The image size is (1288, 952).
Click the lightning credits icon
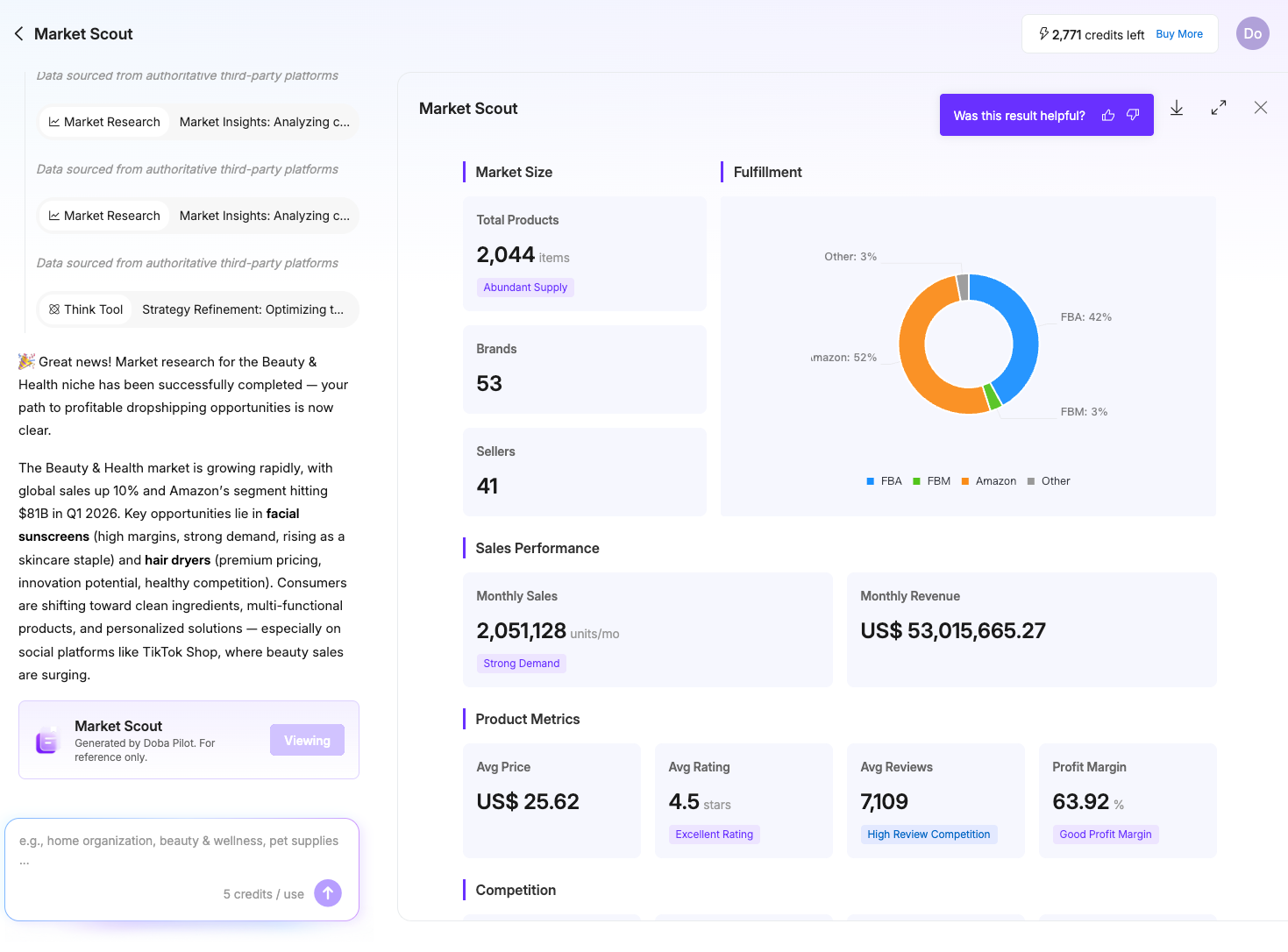coord(1043,34)
